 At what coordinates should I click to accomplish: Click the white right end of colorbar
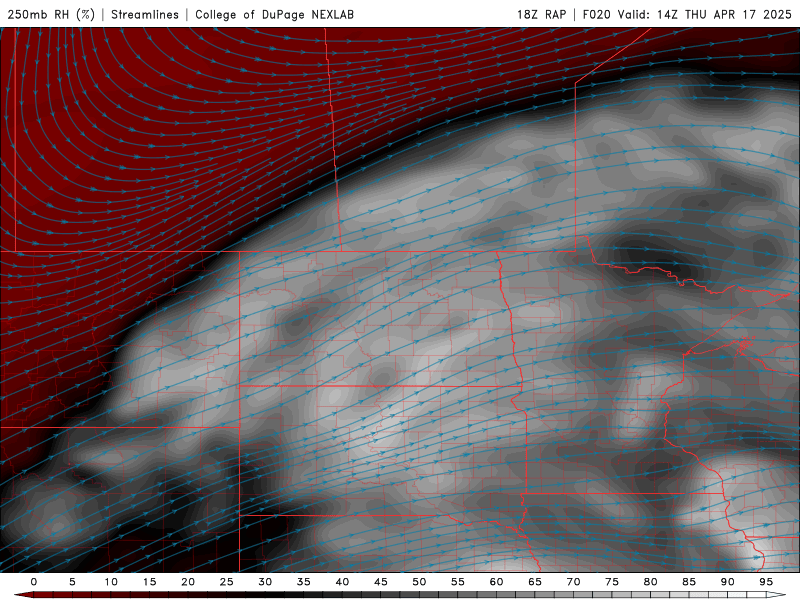pyautogui.click(x=776, y=595)
